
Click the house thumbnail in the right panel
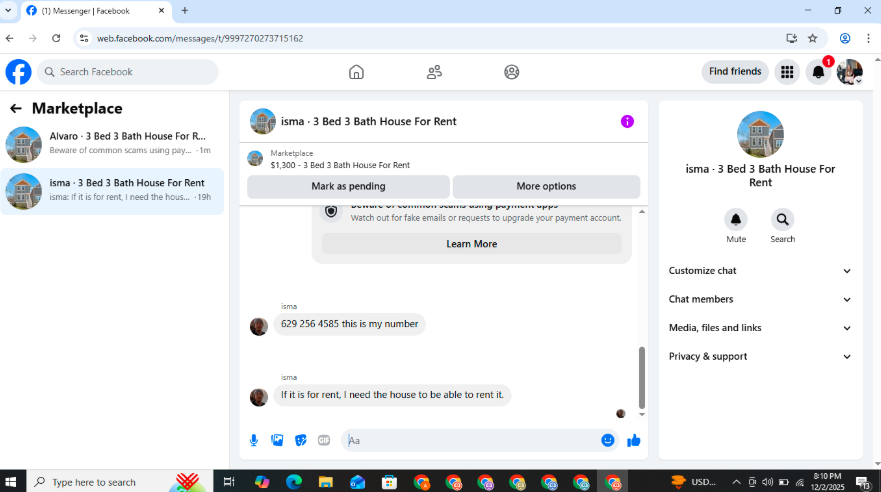tap(760, 134)
